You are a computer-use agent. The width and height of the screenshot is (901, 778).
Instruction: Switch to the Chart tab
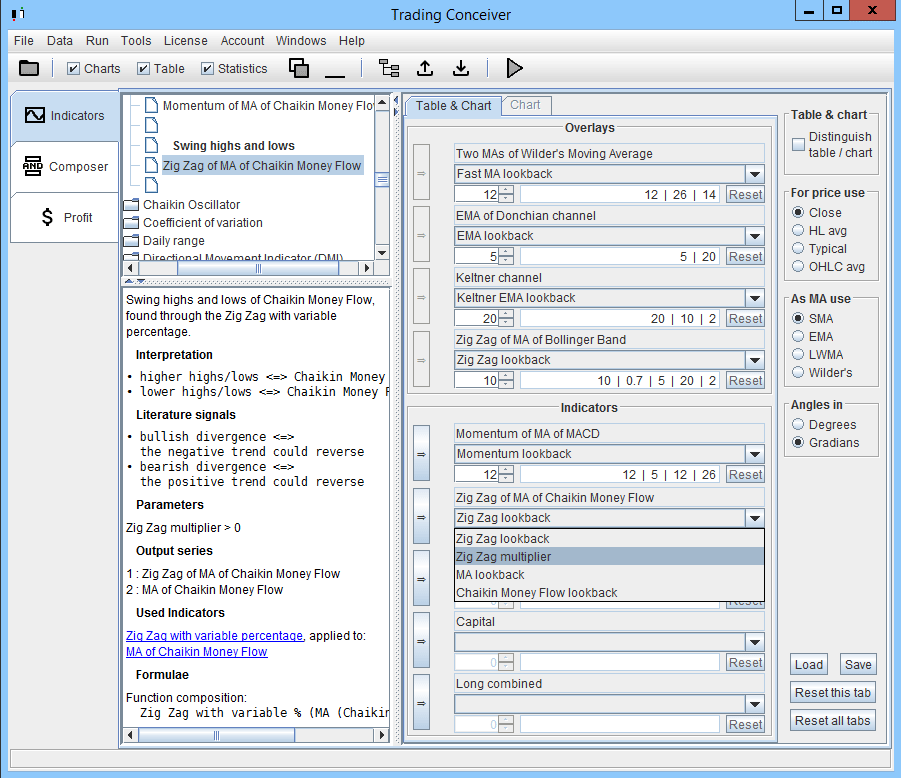(525, 105)
